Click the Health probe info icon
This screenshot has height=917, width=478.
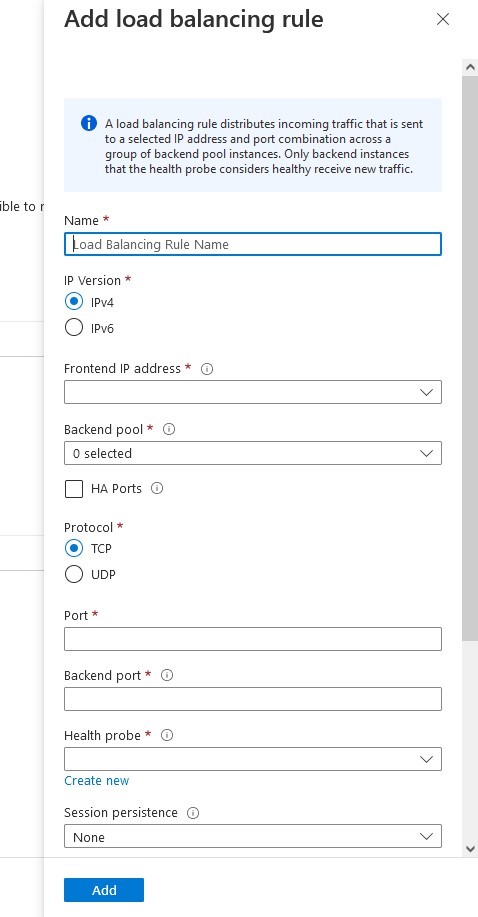(167, 736)
